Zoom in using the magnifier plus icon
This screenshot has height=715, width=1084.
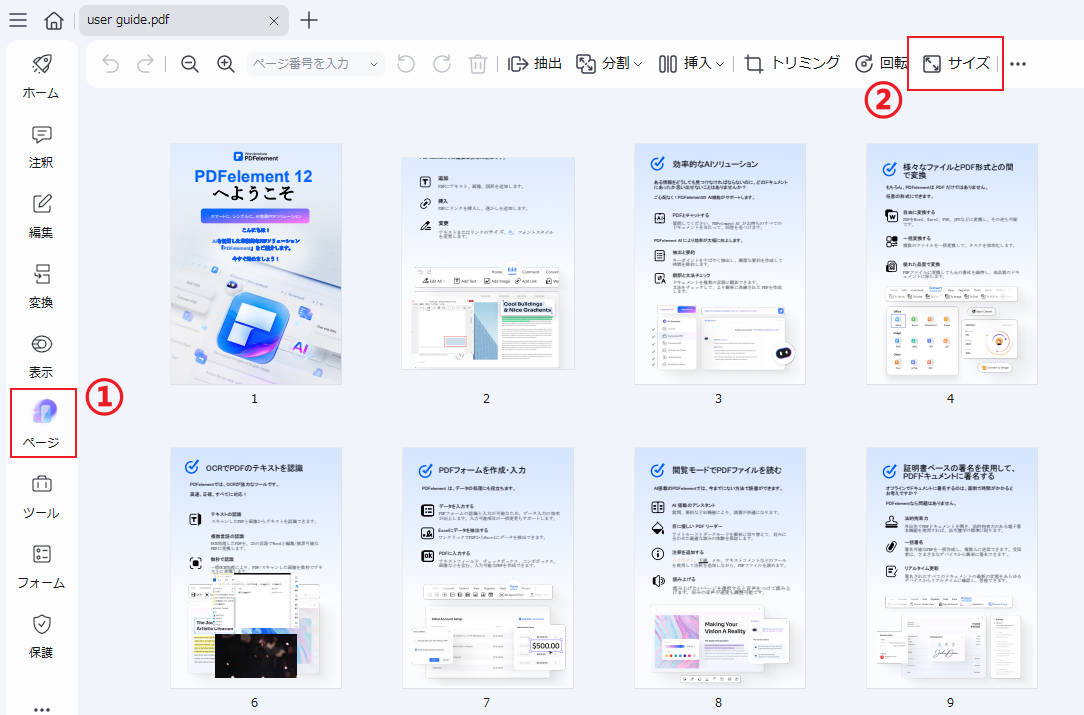[225, 62]
